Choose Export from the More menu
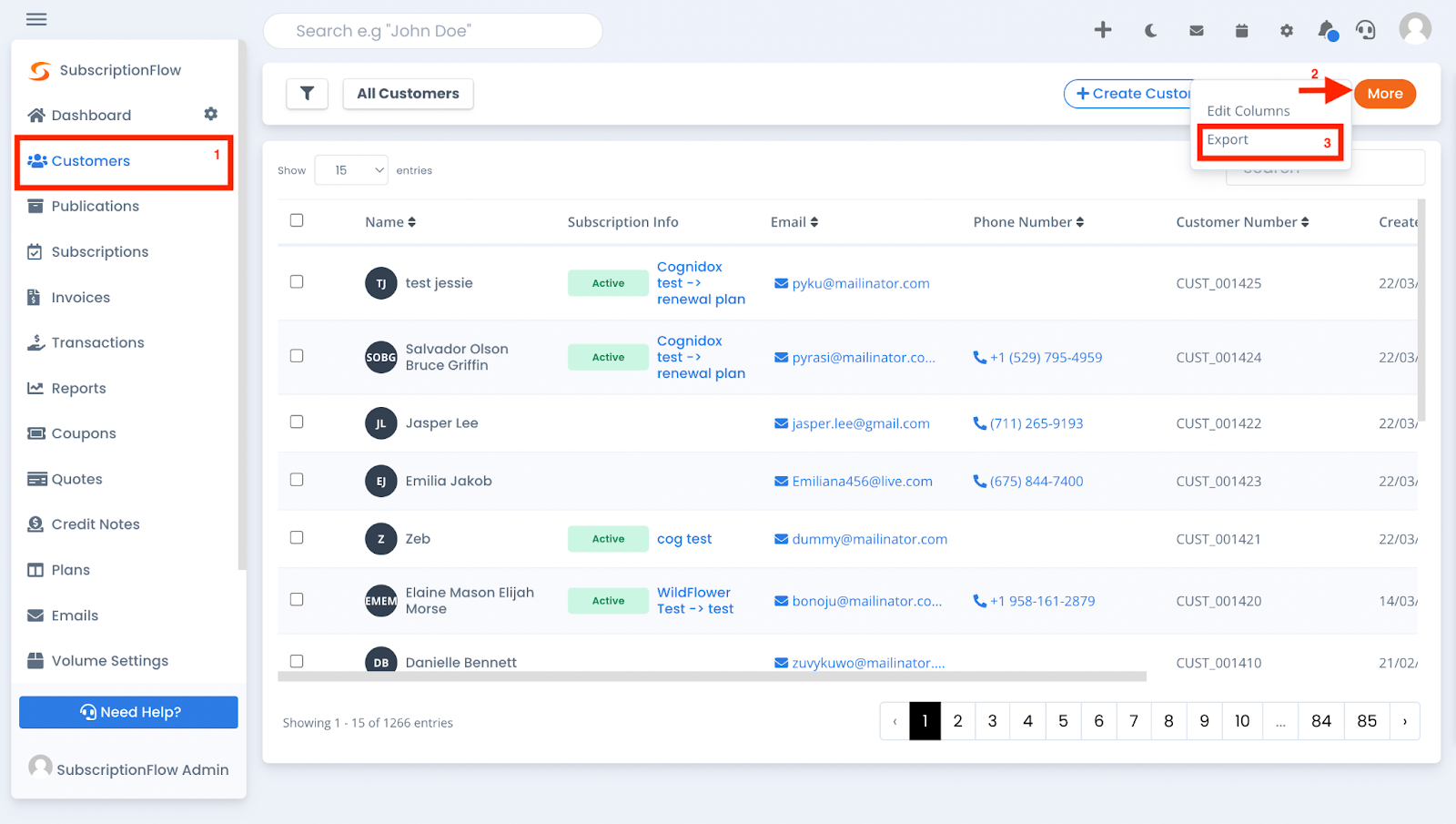 [x=1229, y=139]
